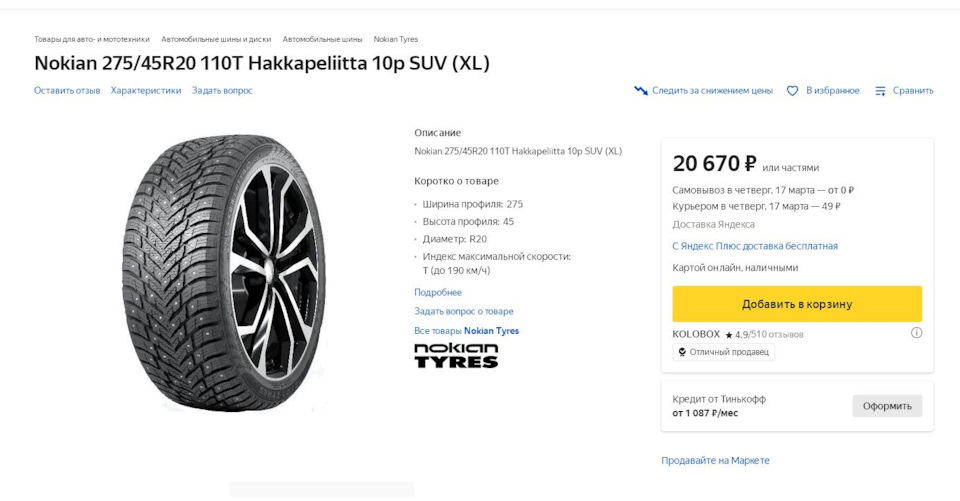Viewport: 960px width, 501px height.
Task: Expand details with Подробнее link
Action: pos(438,292)
